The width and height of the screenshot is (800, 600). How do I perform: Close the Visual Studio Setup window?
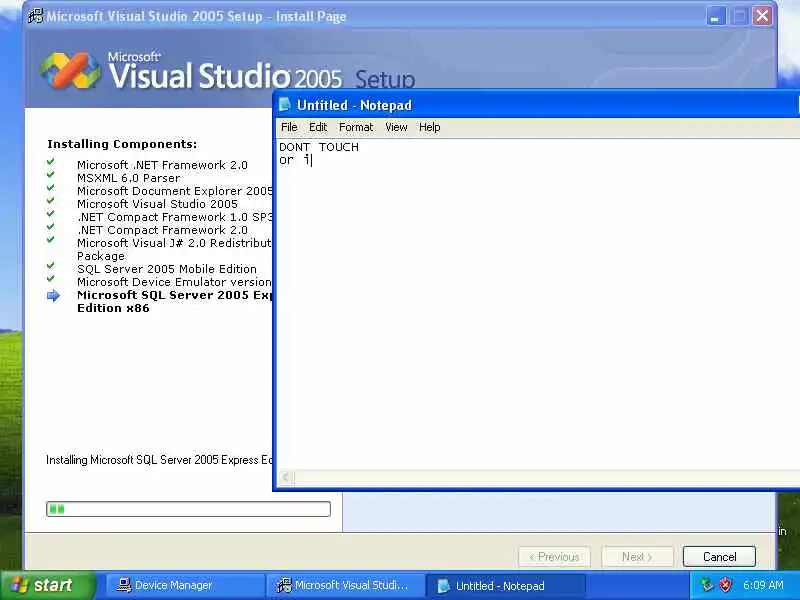(x=762, y=16)
